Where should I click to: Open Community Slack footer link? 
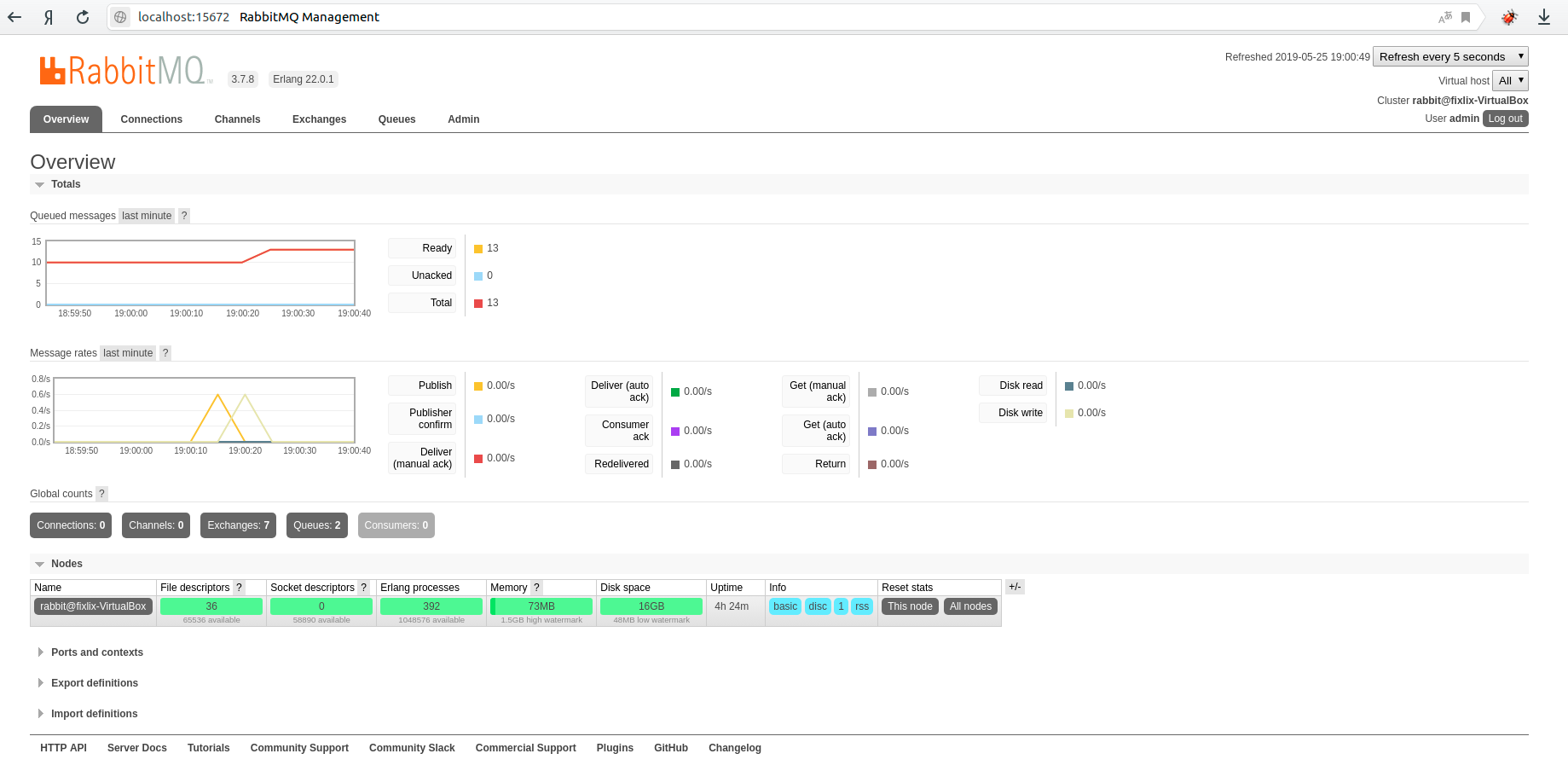click(412, 748)
